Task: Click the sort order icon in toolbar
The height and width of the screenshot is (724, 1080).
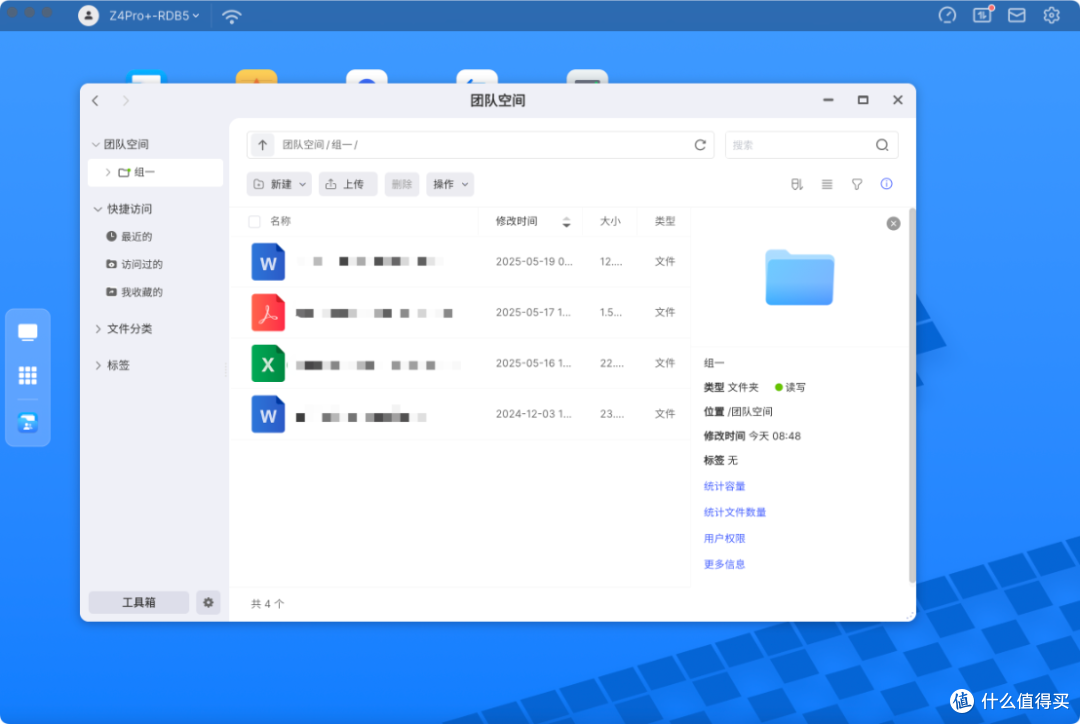Action: [797, 184]
